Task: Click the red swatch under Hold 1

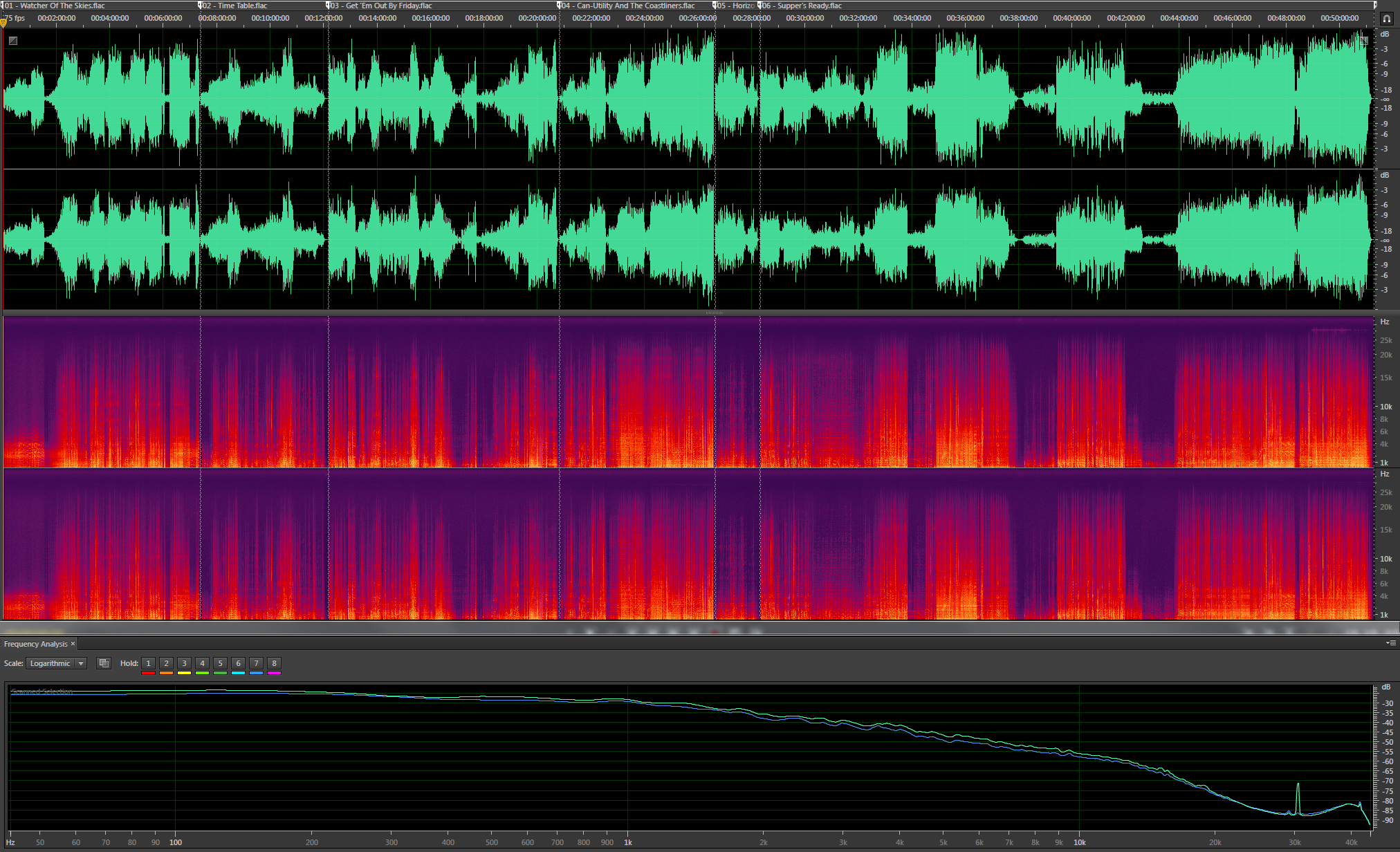Action: click(148, 673)
